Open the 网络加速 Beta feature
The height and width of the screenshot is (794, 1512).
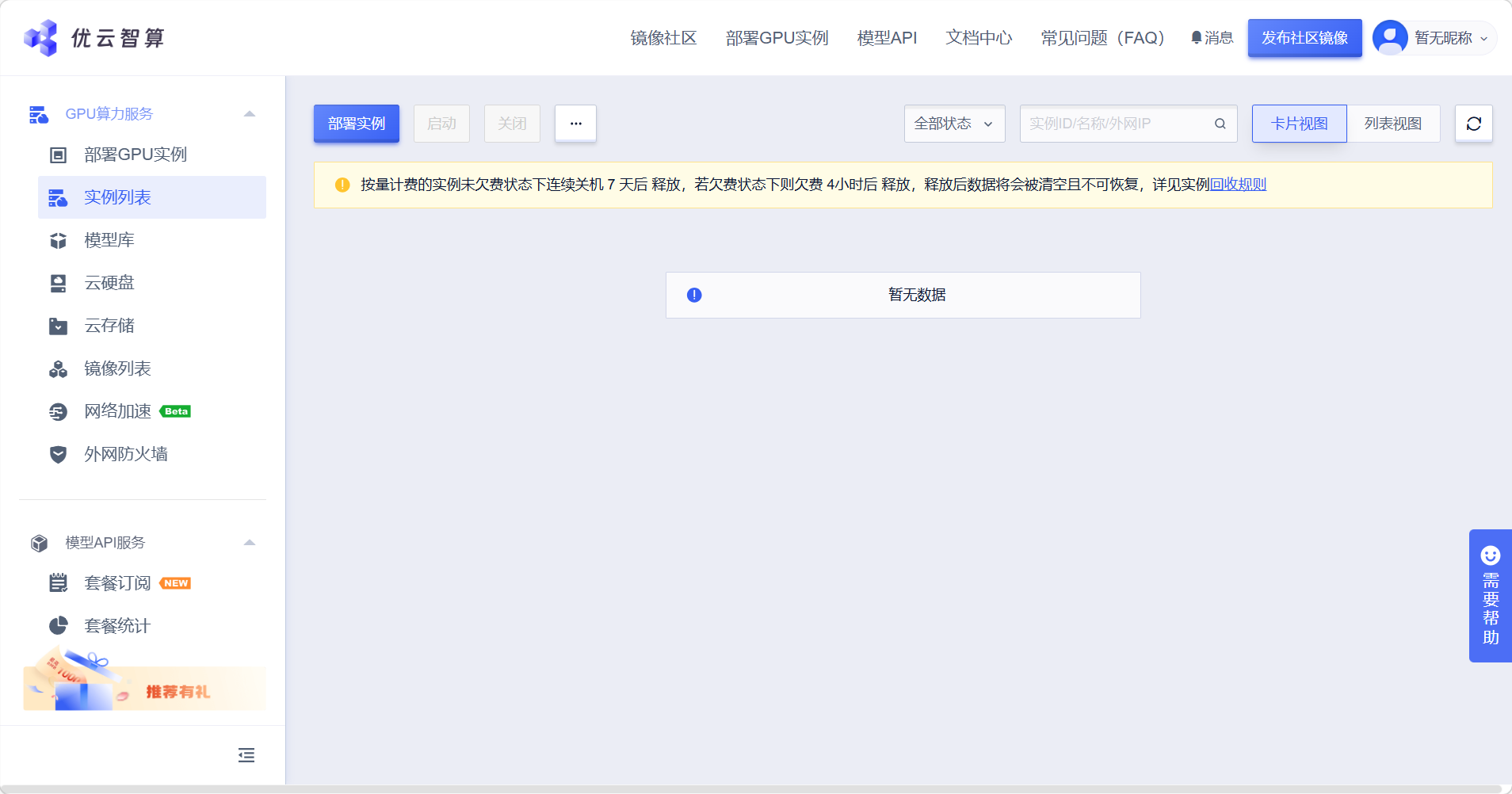117,411
